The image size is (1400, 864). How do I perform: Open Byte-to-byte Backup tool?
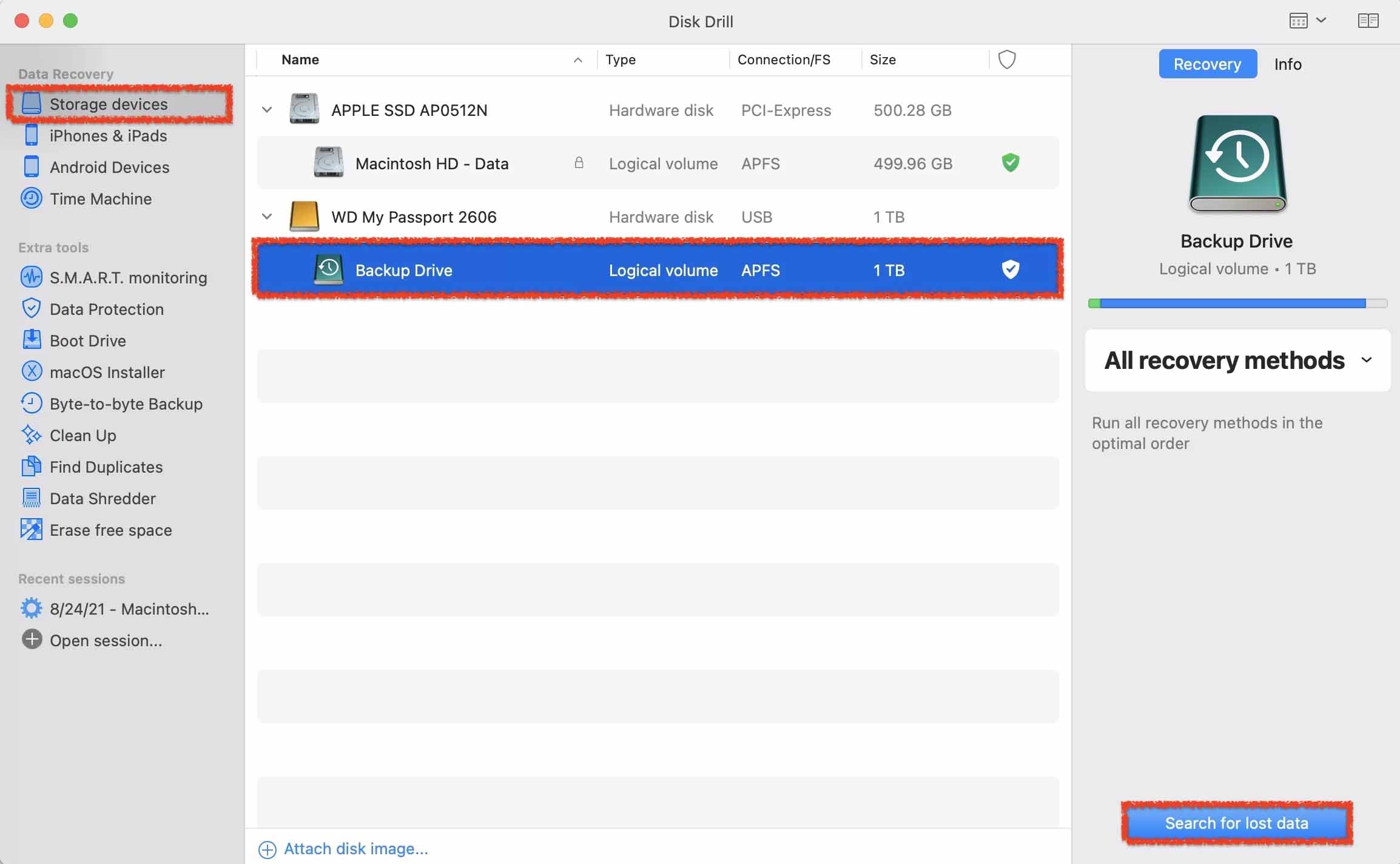(112, 403)
